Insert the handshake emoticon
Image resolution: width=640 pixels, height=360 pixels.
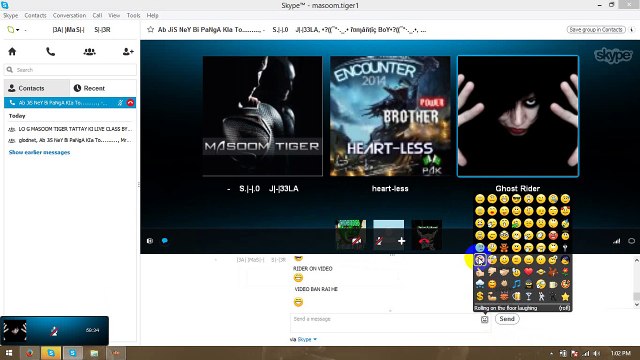point(504,271)
